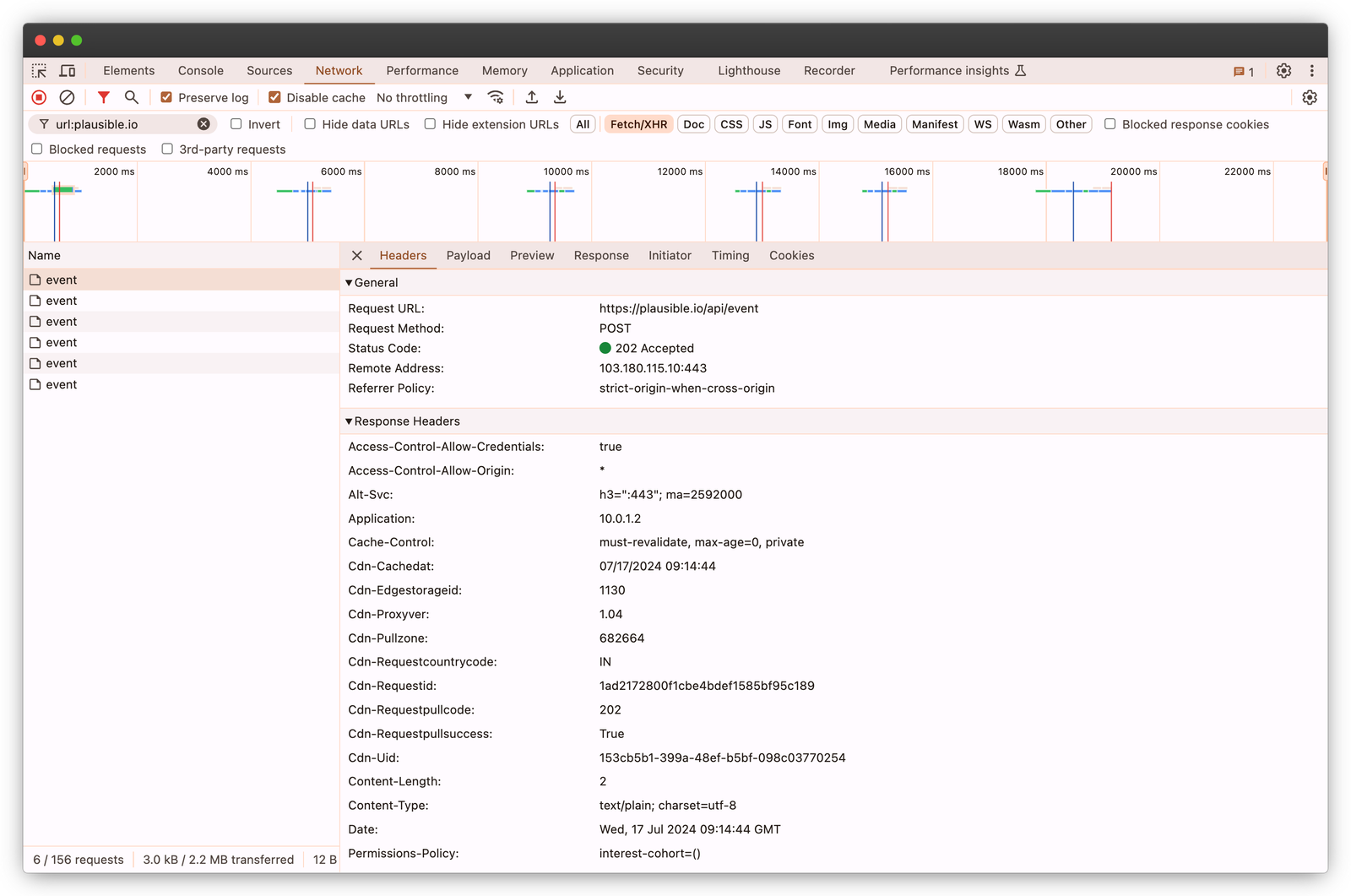
Task: Toggle the device emulation toolbar
Action: click(68, 71)
